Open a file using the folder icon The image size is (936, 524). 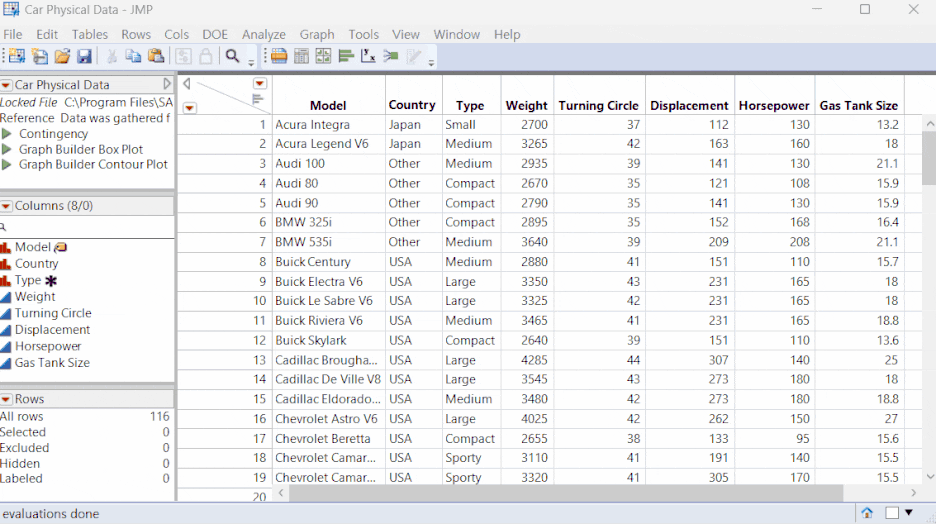coord(62,56)
